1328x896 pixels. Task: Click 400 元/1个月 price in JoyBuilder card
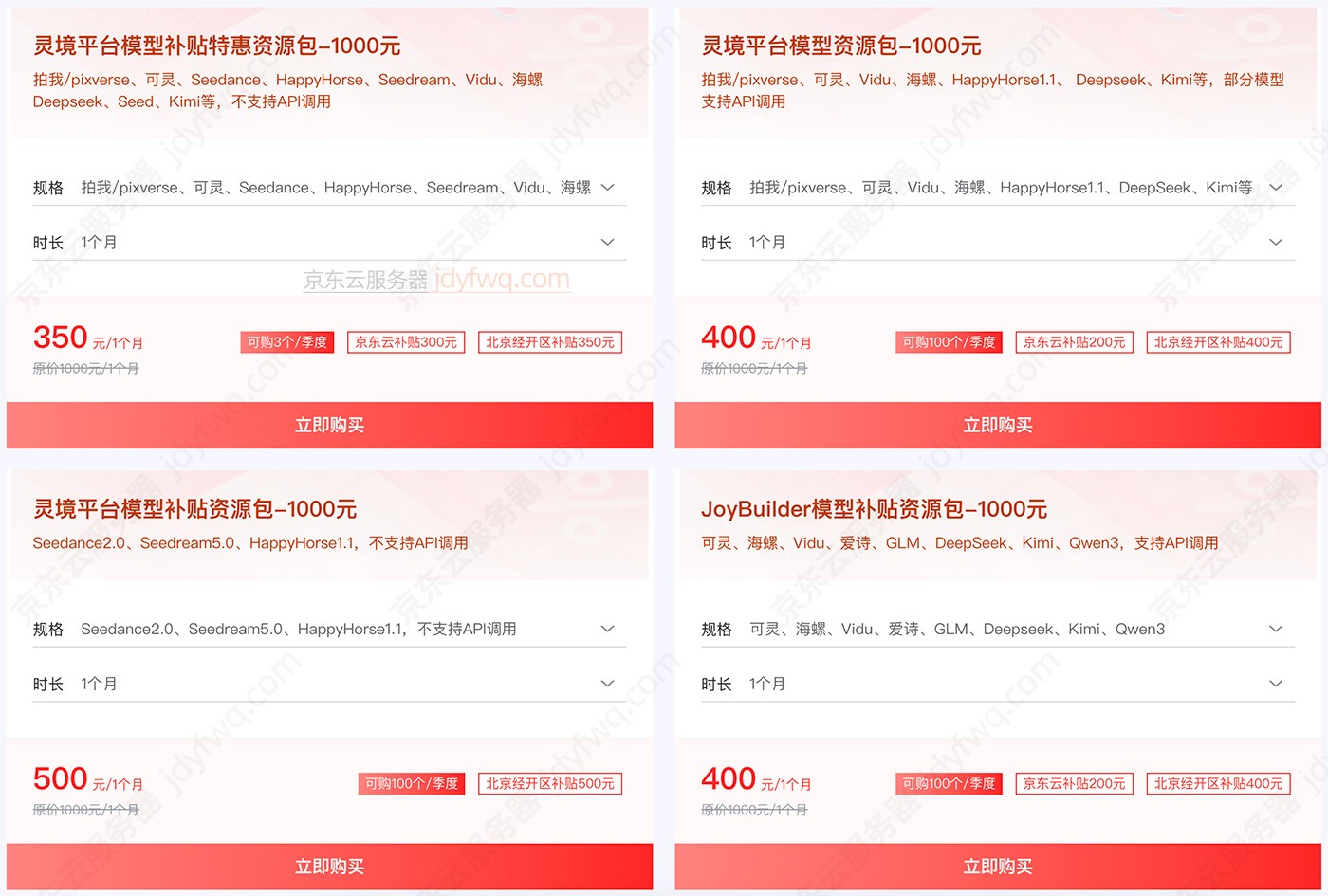click(756, 779)
